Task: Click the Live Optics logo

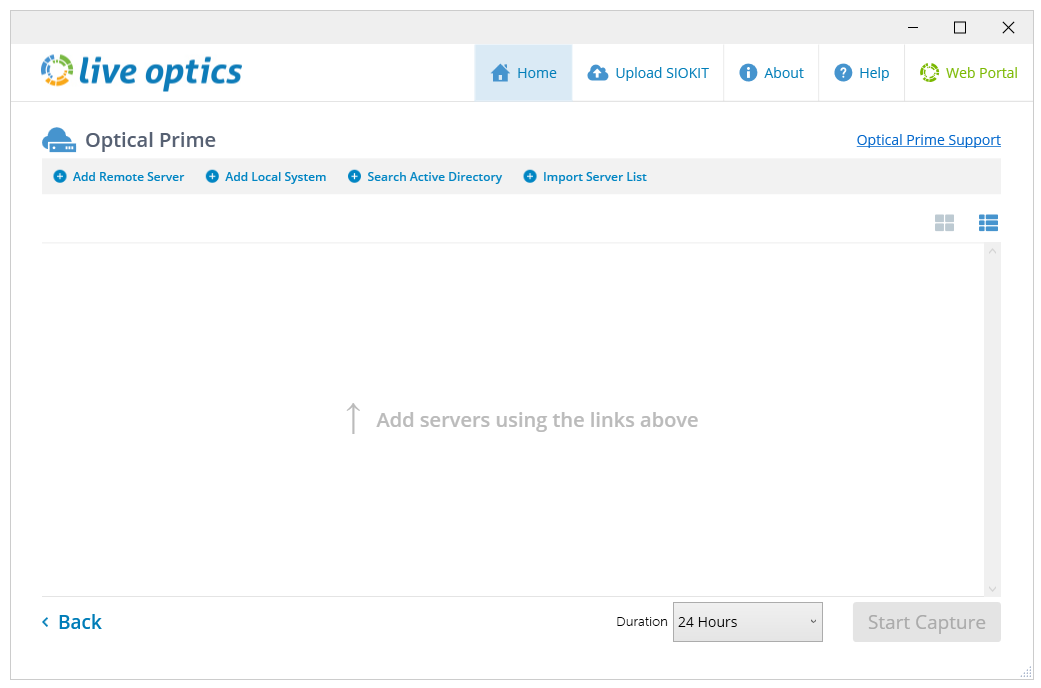Action: 140,71
